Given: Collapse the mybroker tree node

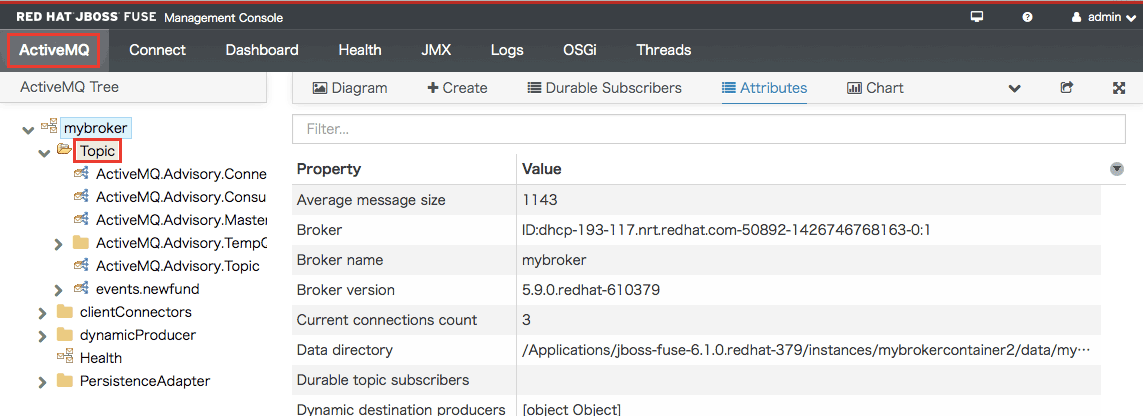Looking at the screenshot, I should click(x=28, y=130).
